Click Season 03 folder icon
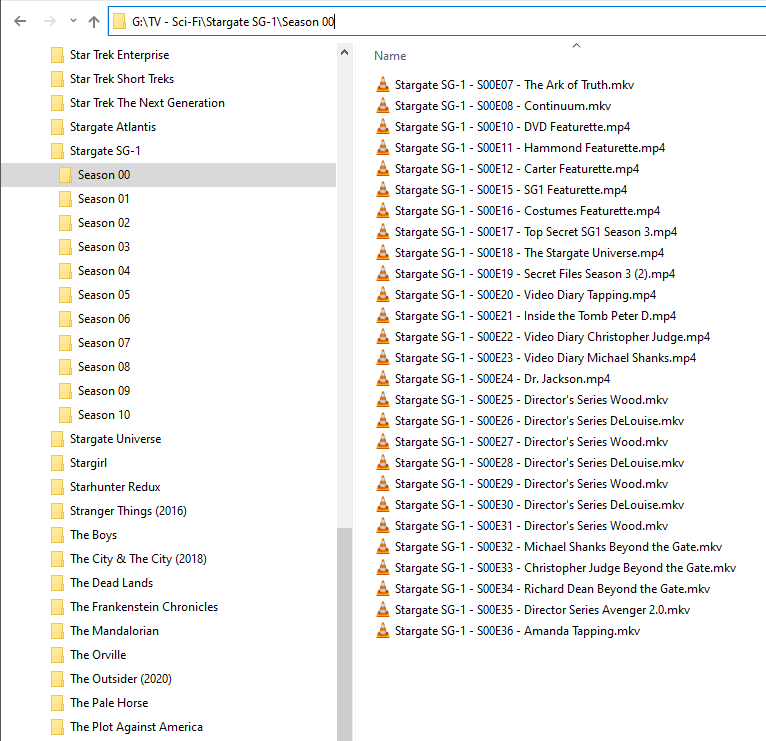Screen dimensions: 766x741 pos(65,247)
